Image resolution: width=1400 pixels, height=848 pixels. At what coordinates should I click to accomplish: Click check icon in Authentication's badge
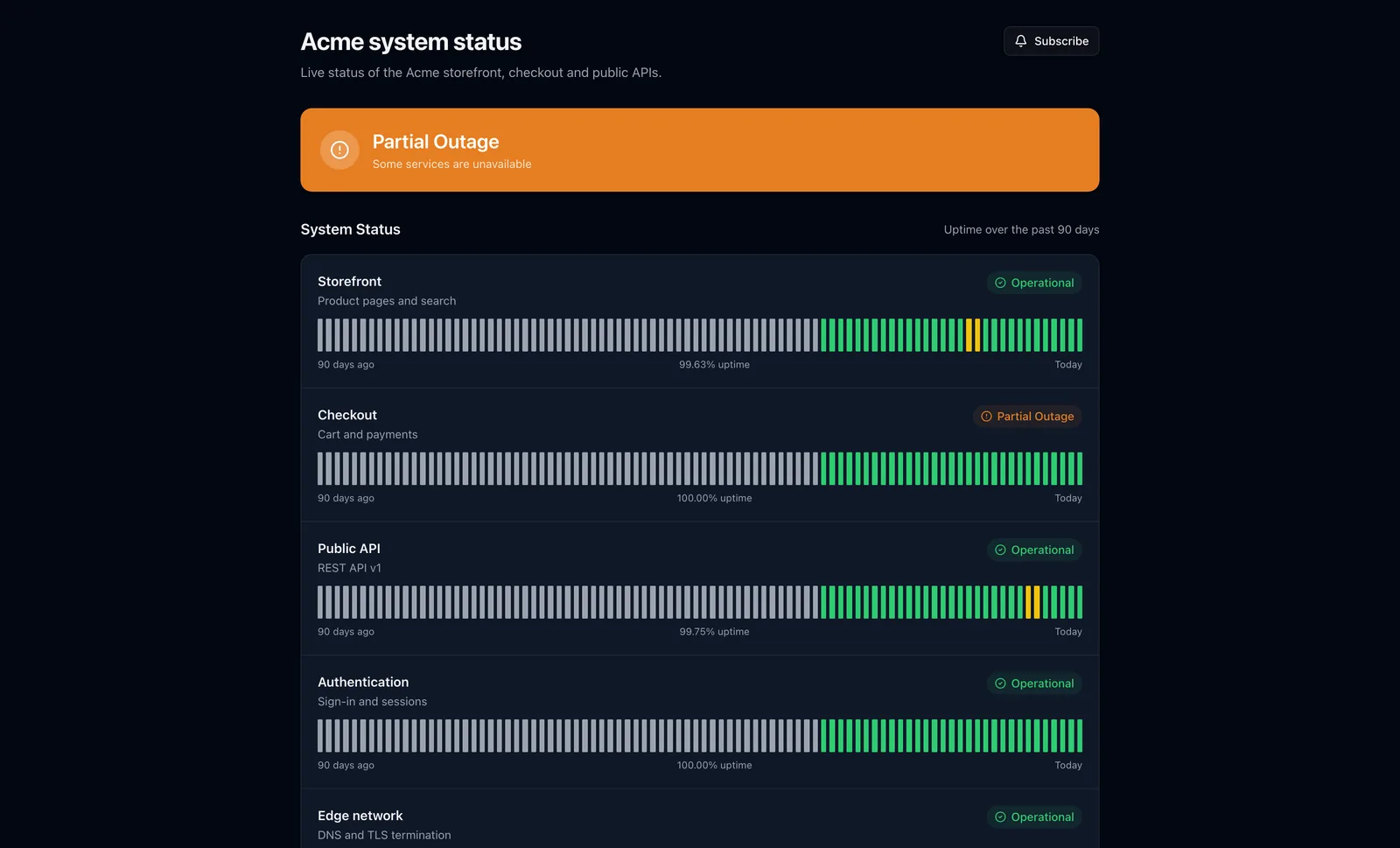(1000, 683)
